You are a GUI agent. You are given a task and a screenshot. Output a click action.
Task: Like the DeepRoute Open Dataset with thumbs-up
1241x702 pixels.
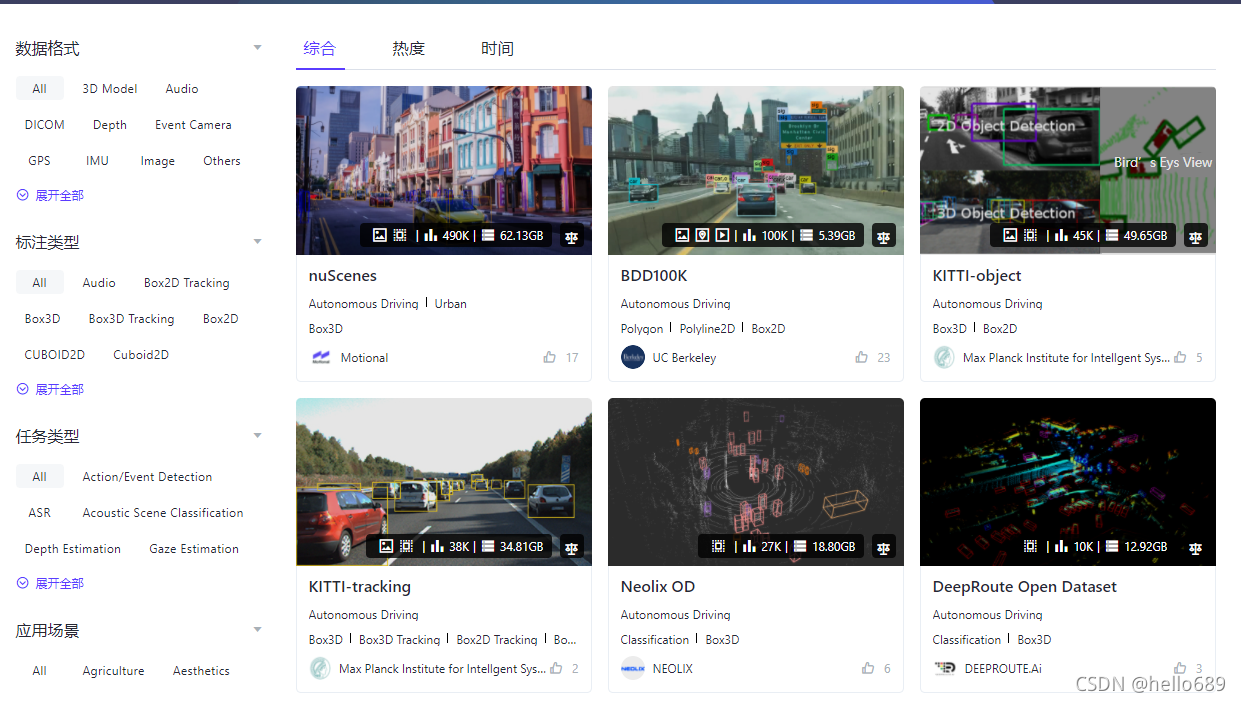[1180, 668]
